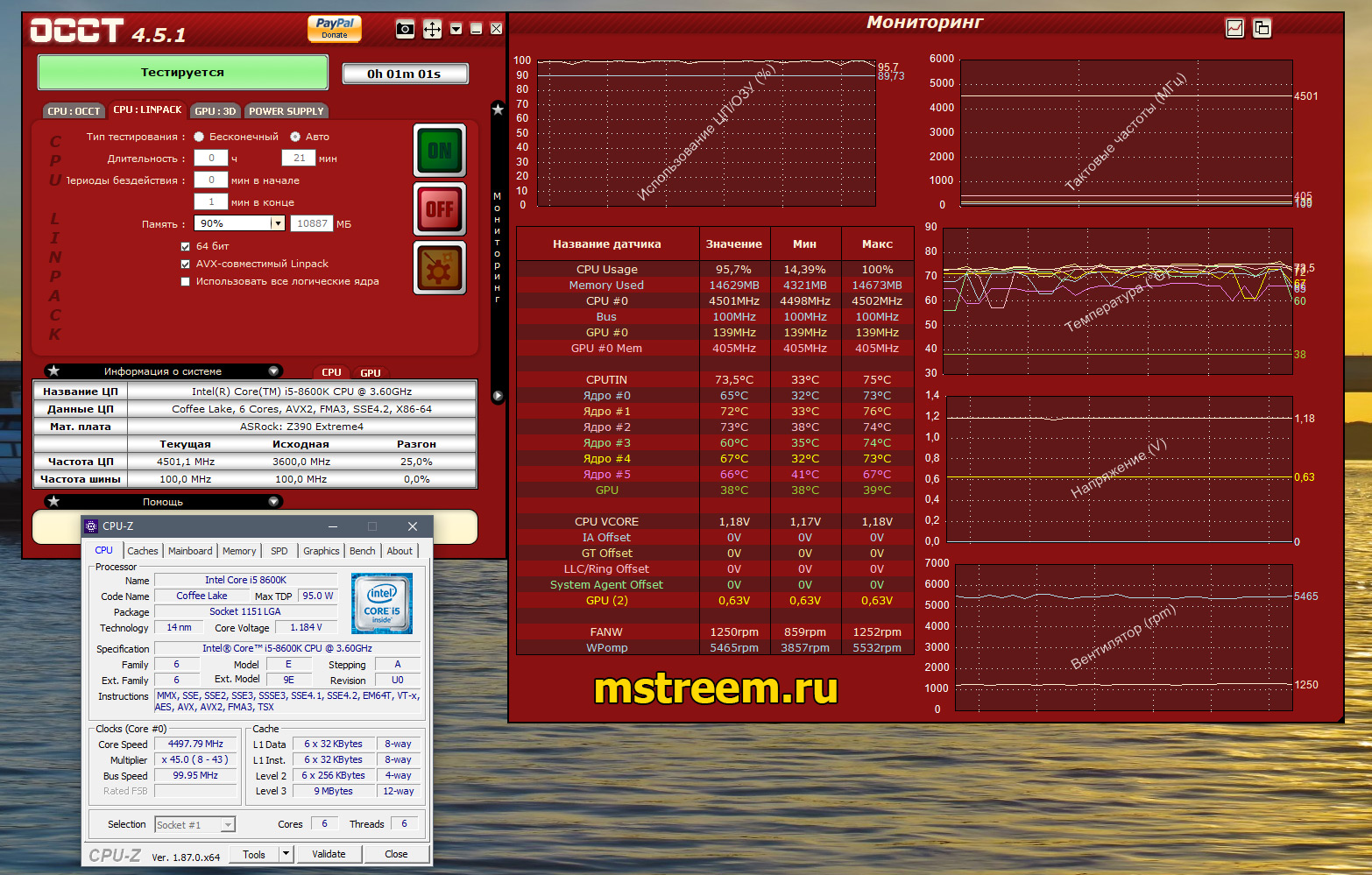Click the star icon beside test tabs

click(498, 109)
